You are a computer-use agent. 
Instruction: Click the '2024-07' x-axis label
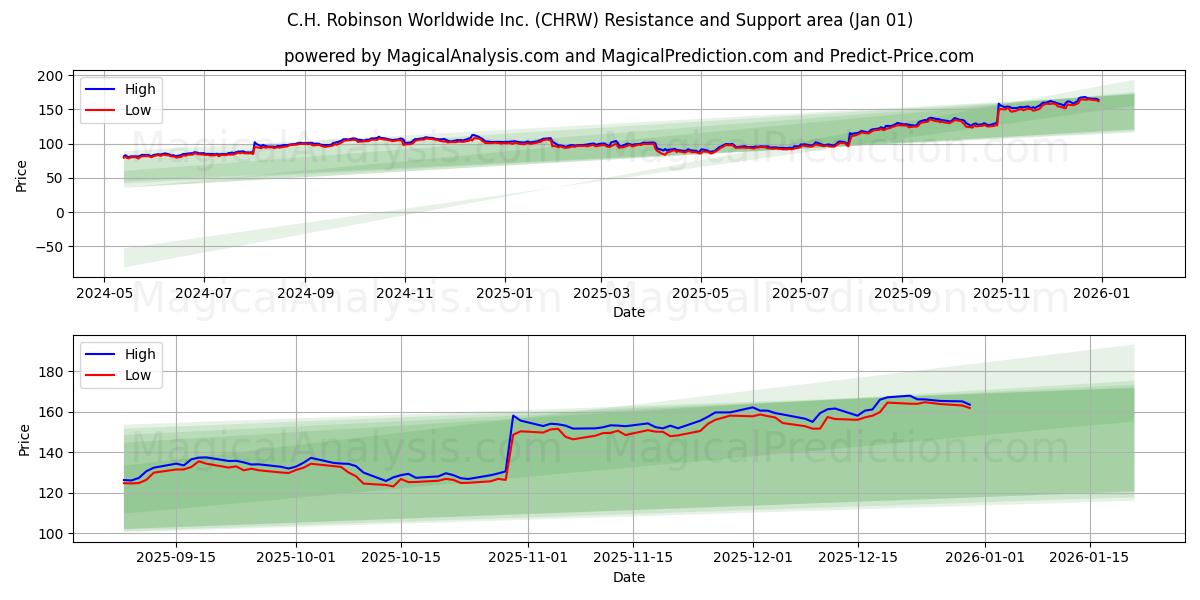point(204,293)
